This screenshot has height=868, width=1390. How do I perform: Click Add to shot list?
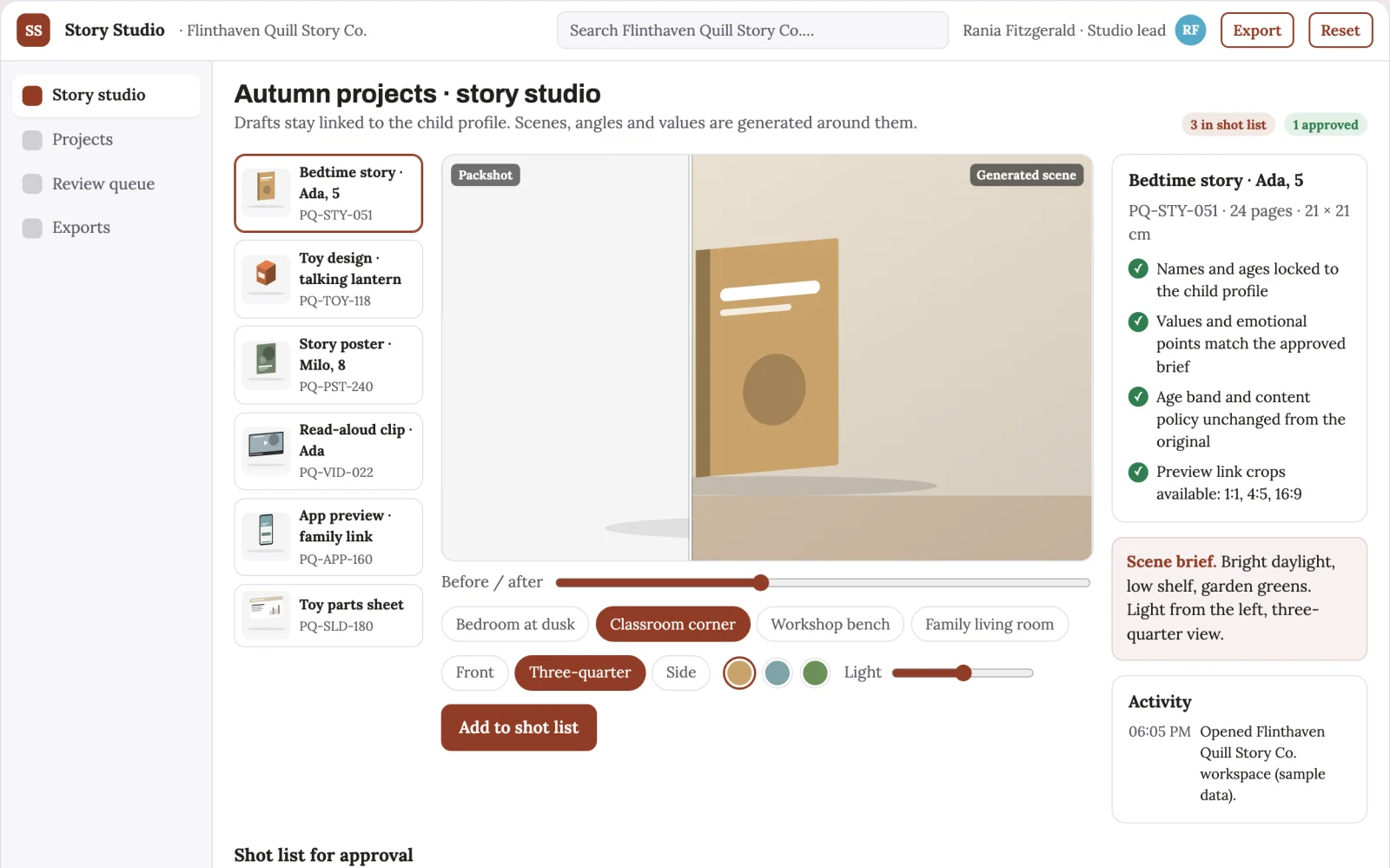pyautogui.click(x=519, y=727)
